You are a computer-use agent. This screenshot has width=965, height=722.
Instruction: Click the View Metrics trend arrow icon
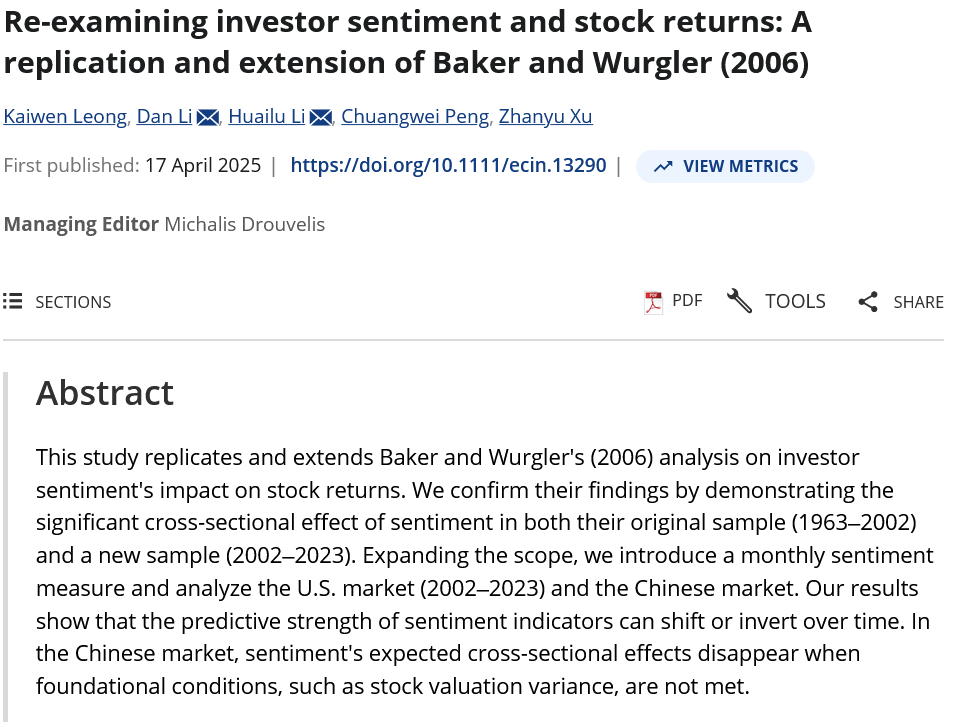pyautogui.click(x=663, y=166)
